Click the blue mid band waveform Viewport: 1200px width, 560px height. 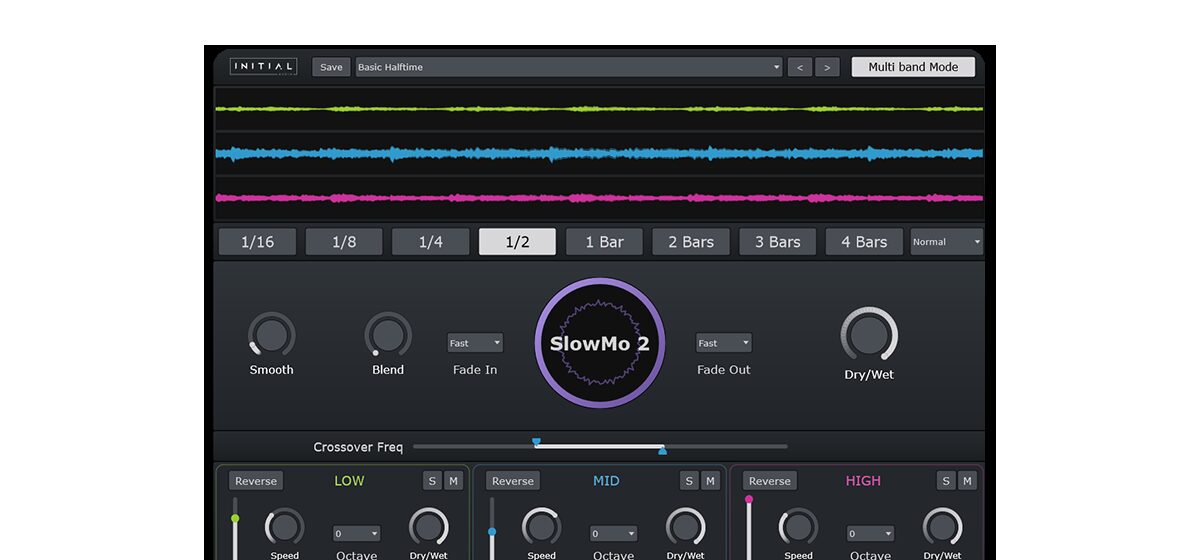click(x=599, y=154)
